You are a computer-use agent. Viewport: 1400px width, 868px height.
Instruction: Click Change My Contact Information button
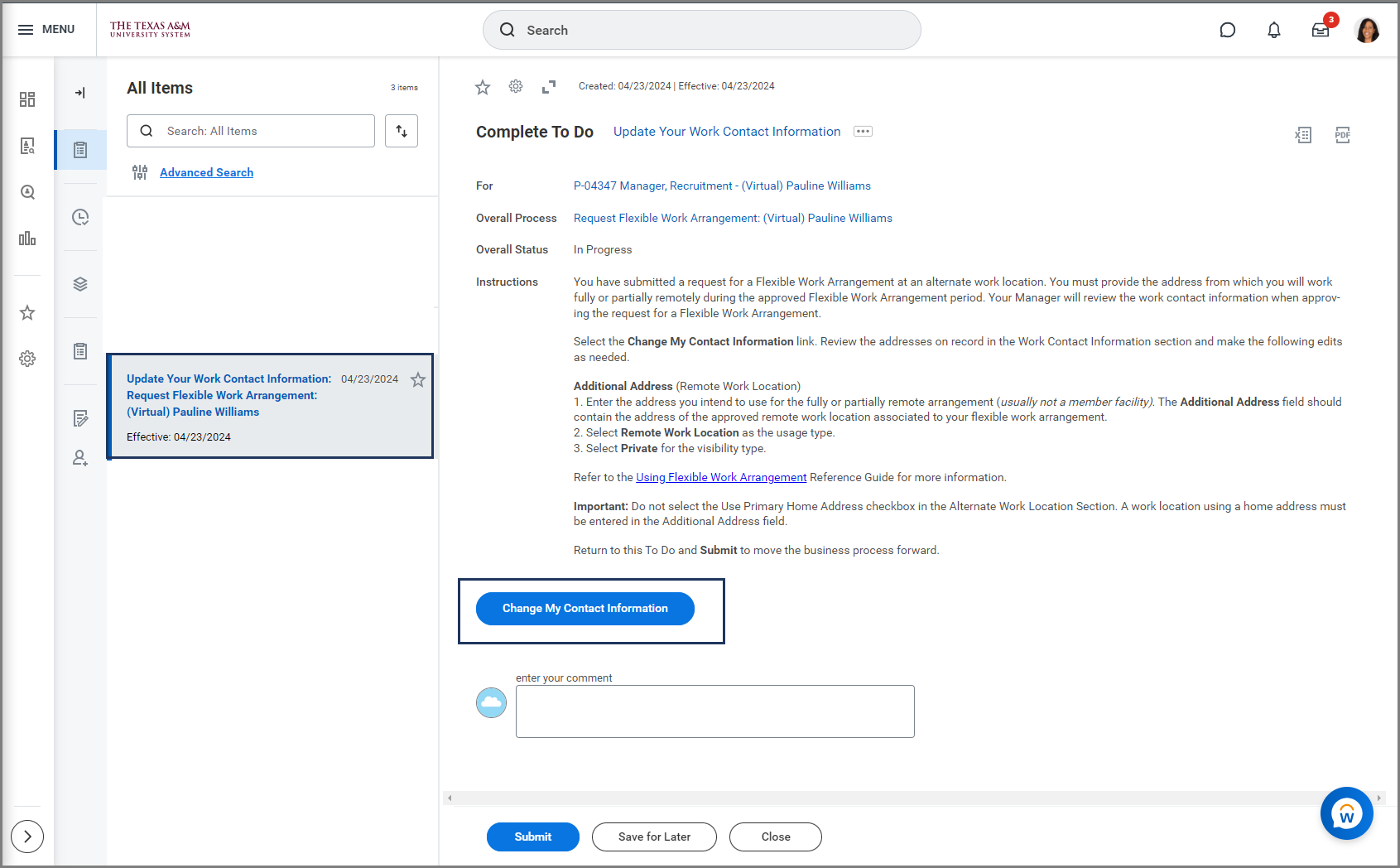coord(585,609)
